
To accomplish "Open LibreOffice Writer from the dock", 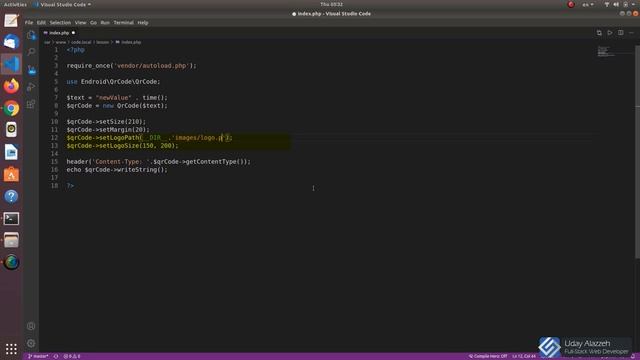I will (x=11, y=152).
